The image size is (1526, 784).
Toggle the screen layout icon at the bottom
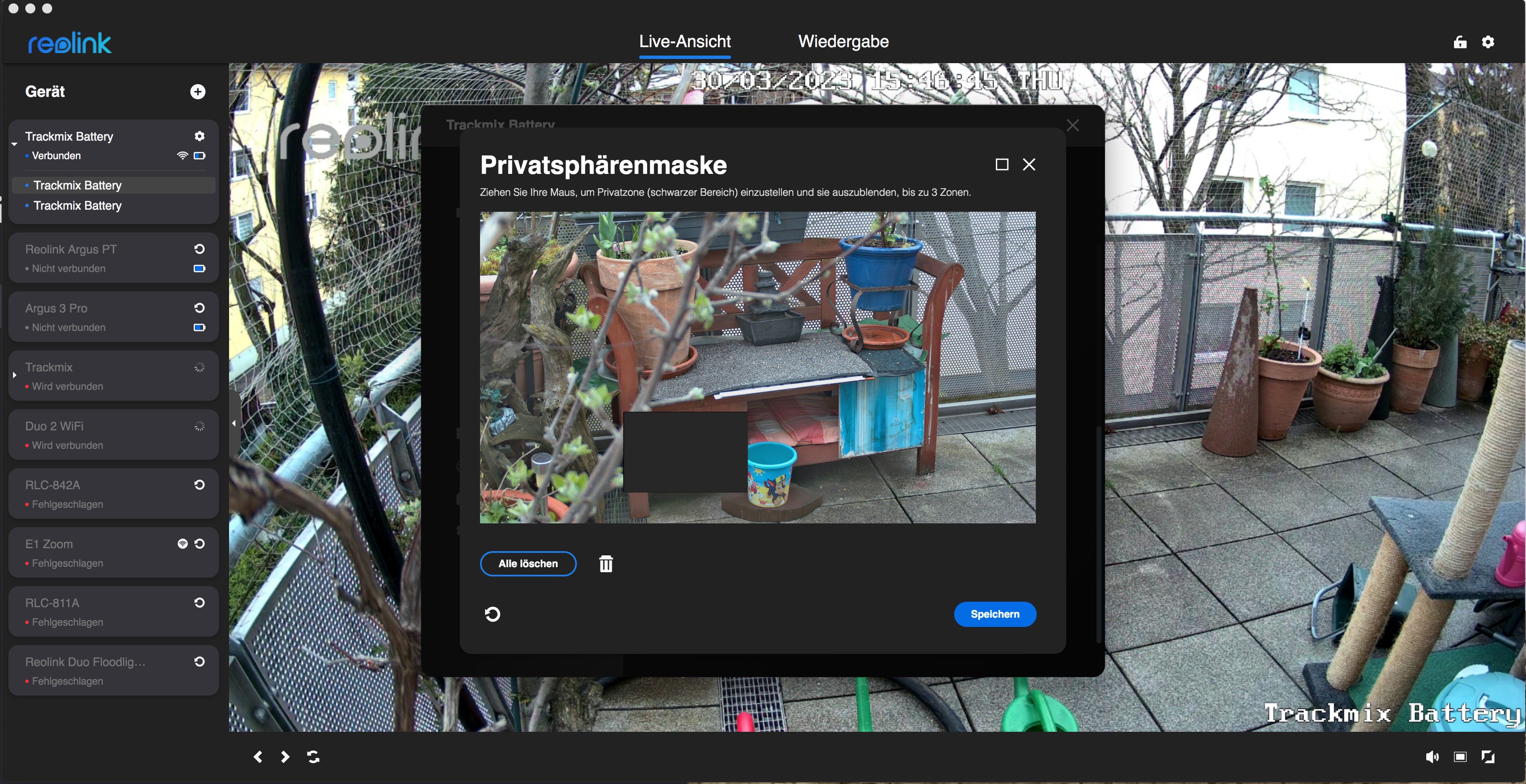(x=1459, y=757)
